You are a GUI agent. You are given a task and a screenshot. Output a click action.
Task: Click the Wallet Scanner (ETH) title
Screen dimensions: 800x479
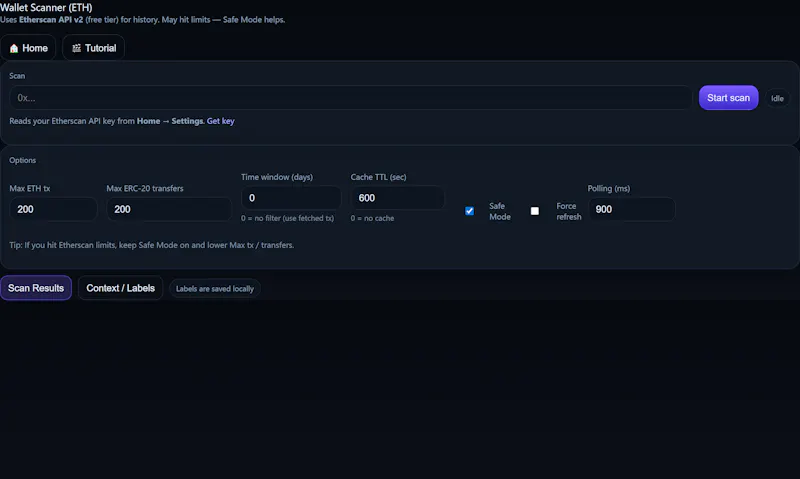(x=46, y=8)
